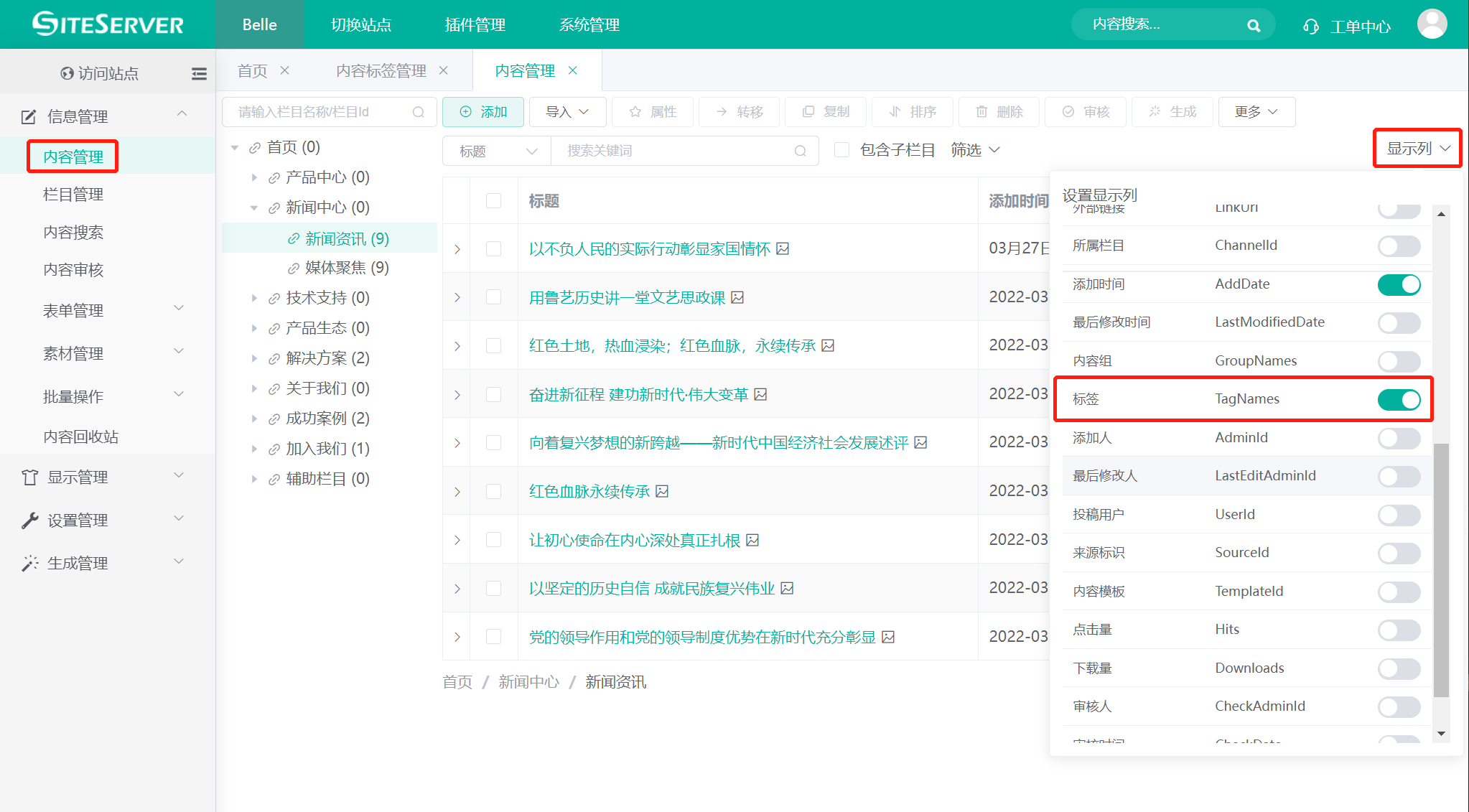Open the 插件管理 top menu
1469x812 pixels.
click(x=475, y=24)
